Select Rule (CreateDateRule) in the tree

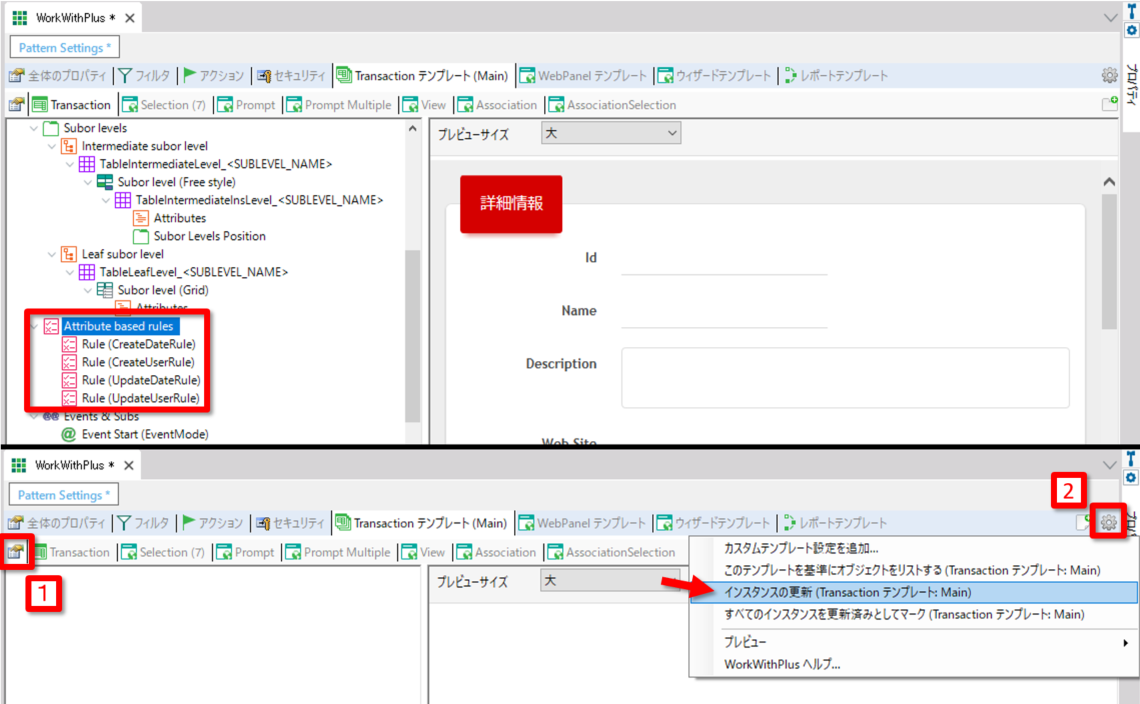click(138, 344)
